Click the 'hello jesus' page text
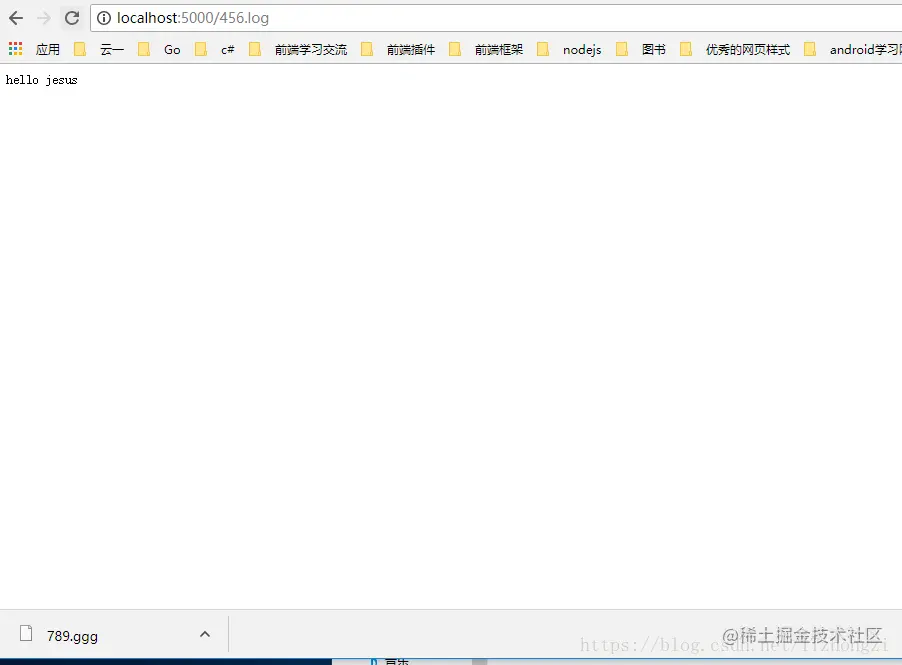902x665 pixels. (x=41, y=80)
